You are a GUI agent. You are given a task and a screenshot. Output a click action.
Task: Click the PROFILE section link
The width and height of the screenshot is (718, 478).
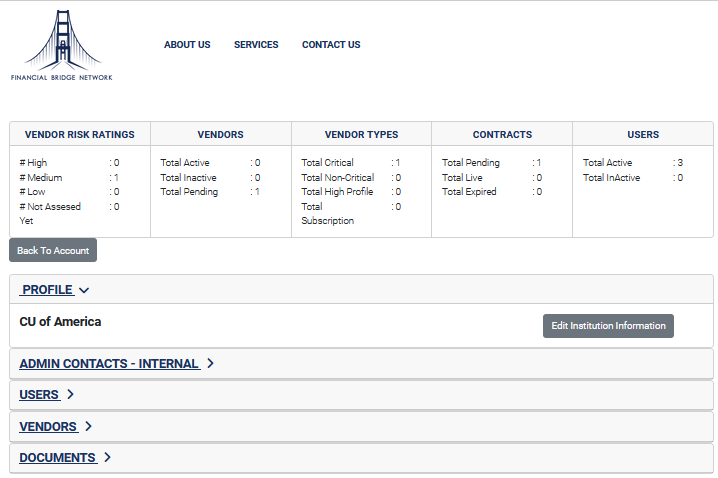[47, 290]
